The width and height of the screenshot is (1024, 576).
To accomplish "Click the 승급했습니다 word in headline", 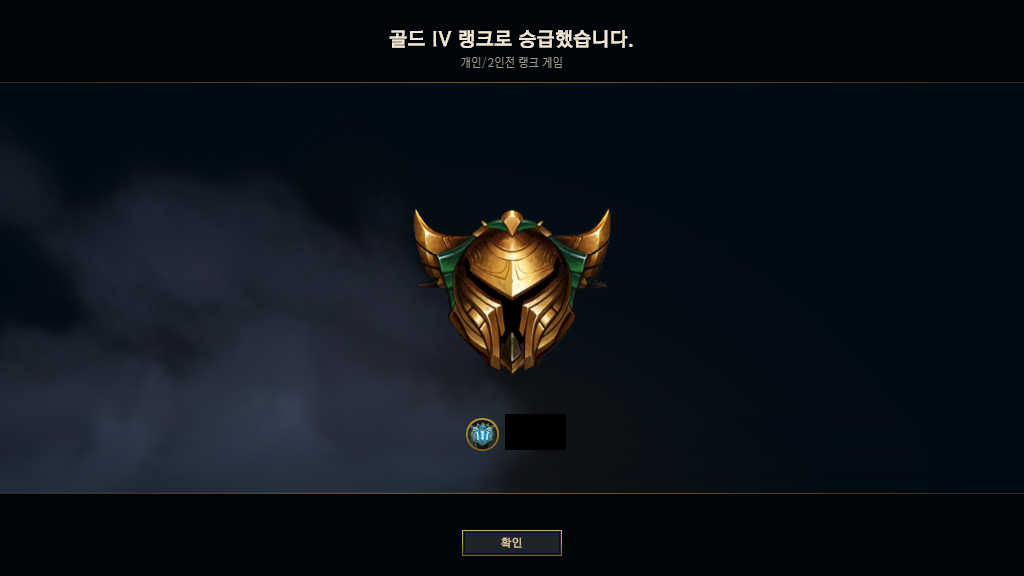I will (576, 39).
